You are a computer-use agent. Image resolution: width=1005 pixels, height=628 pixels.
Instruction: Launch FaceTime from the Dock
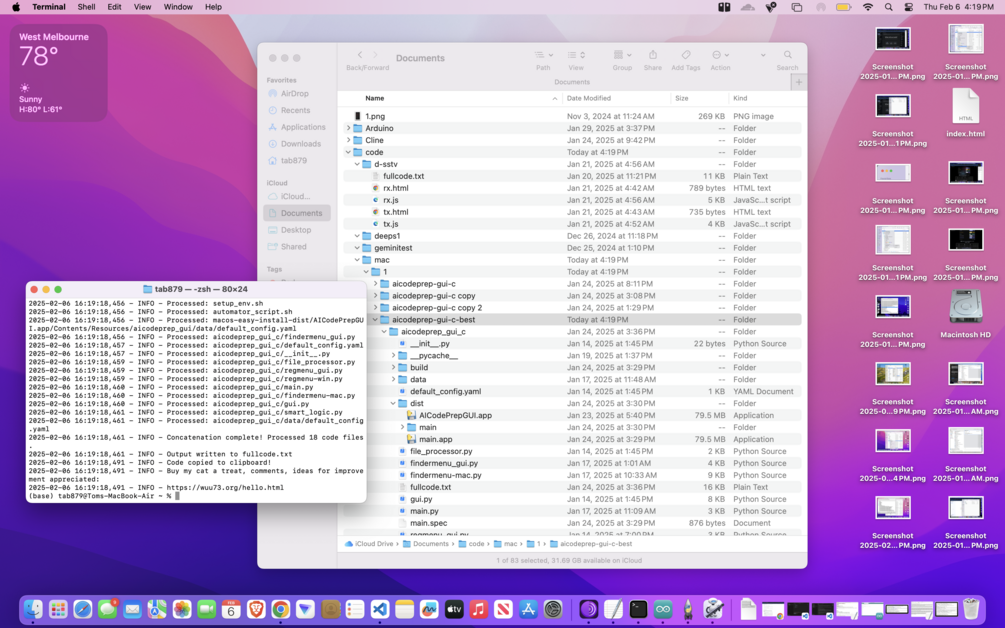click(x=206, y=609)
